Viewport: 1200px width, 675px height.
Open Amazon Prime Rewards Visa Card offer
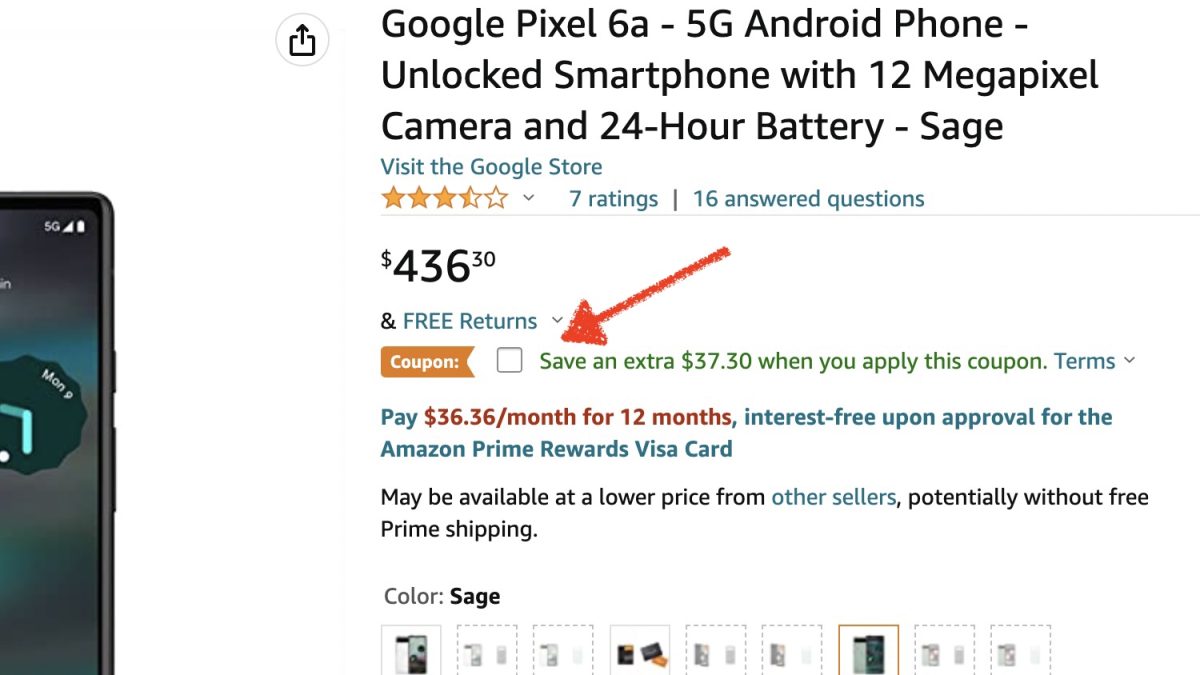tap(556, 449)
